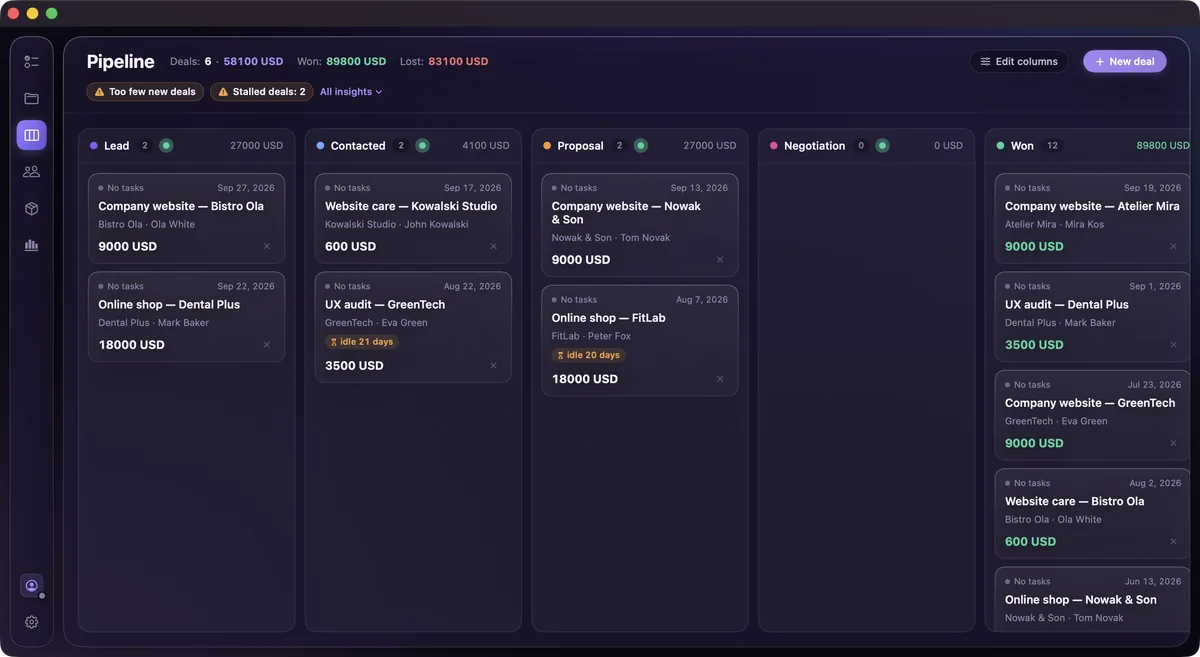Click the Negotiation column total 0 USD
The height and width of the screenshot is (657, 1200).
[949, 146]
